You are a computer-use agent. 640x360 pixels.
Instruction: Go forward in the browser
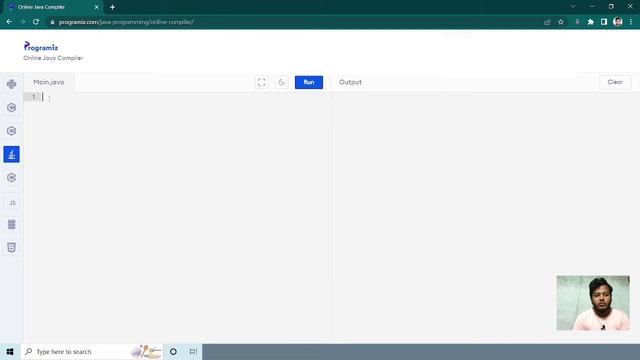tap(22, 22)
